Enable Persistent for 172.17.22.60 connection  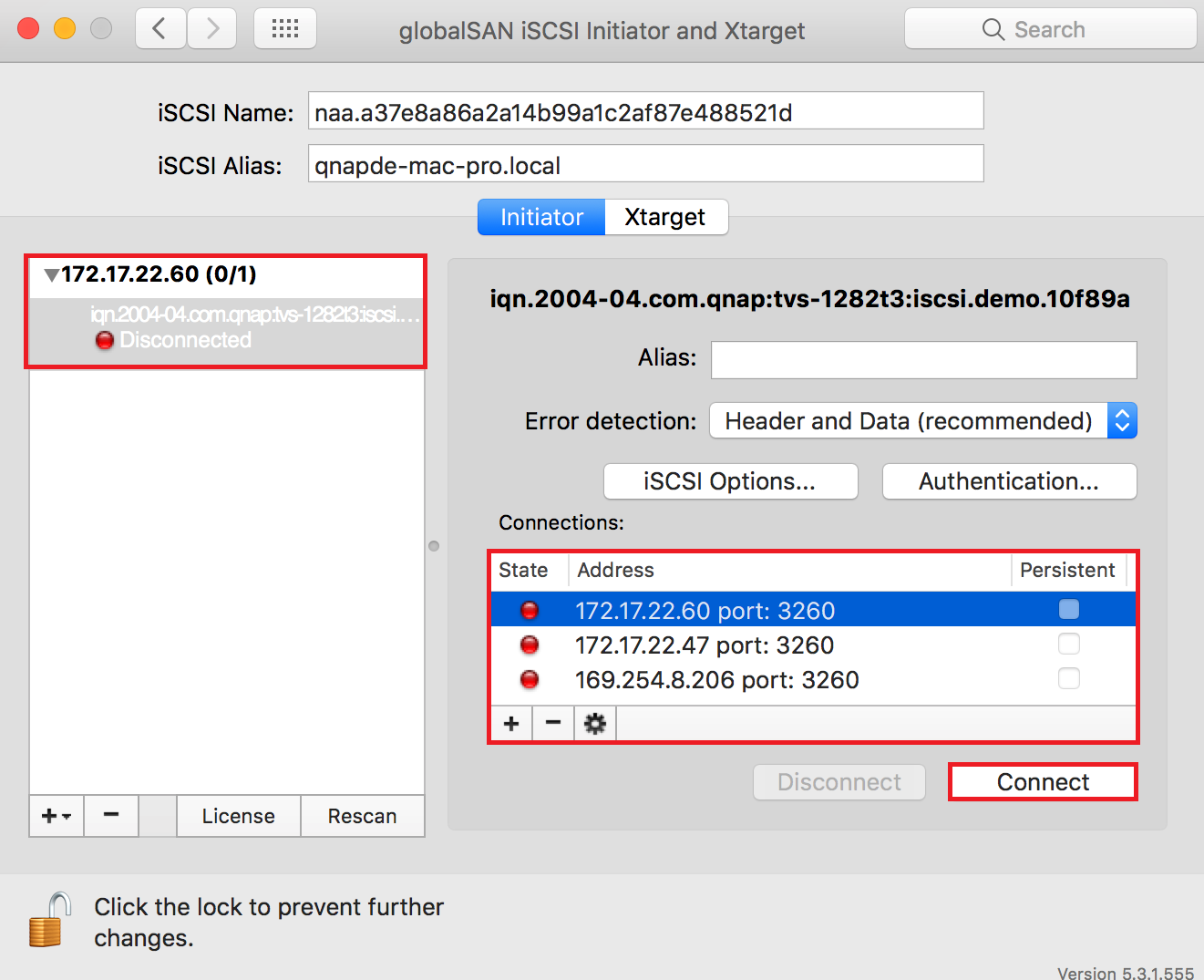pos(1068,609)
